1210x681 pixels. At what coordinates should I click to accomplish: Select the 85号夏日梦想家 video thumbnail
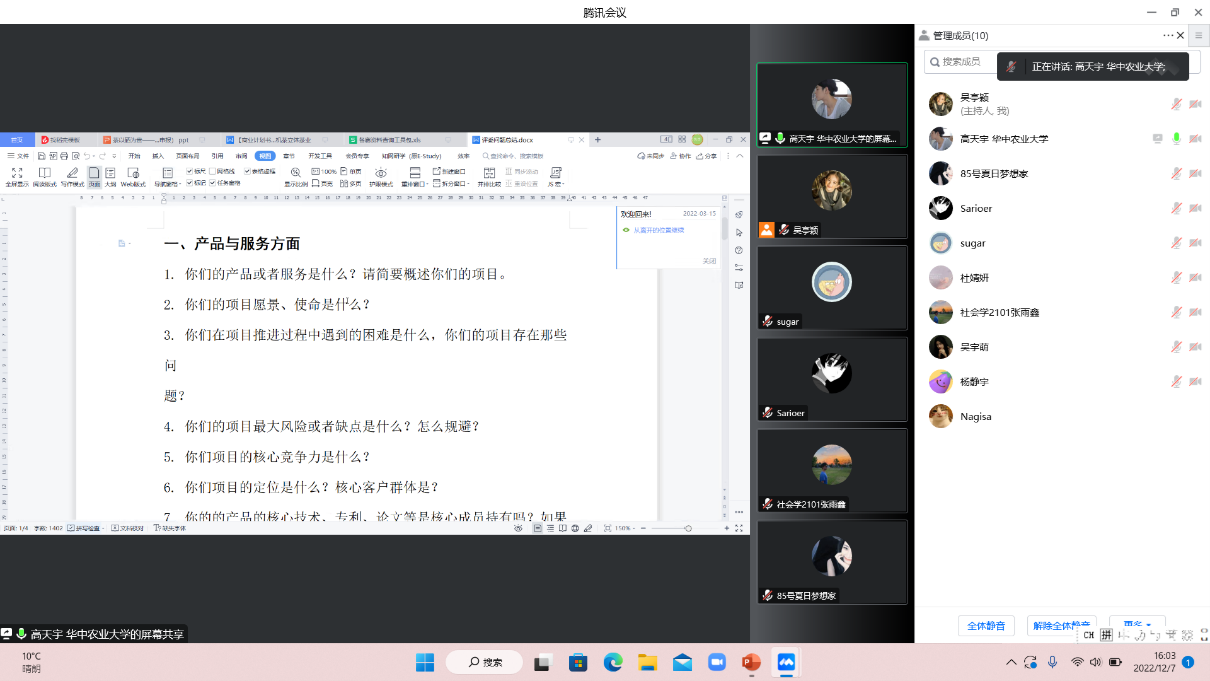[x=831, y=562]
